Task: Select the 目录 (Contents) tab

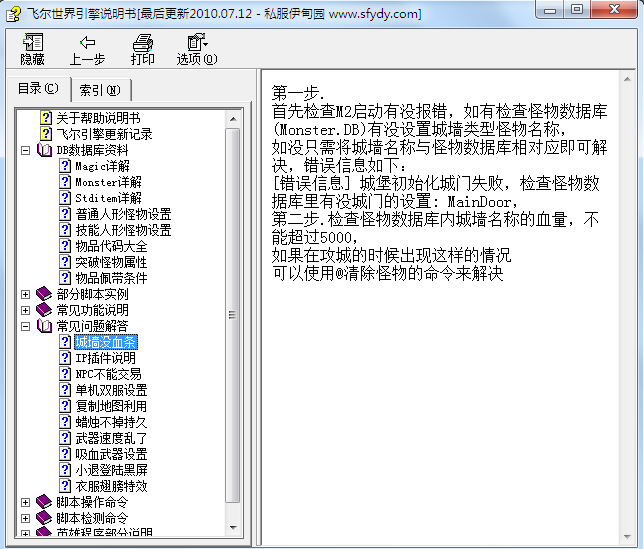Action: click(x=39, y=89)
